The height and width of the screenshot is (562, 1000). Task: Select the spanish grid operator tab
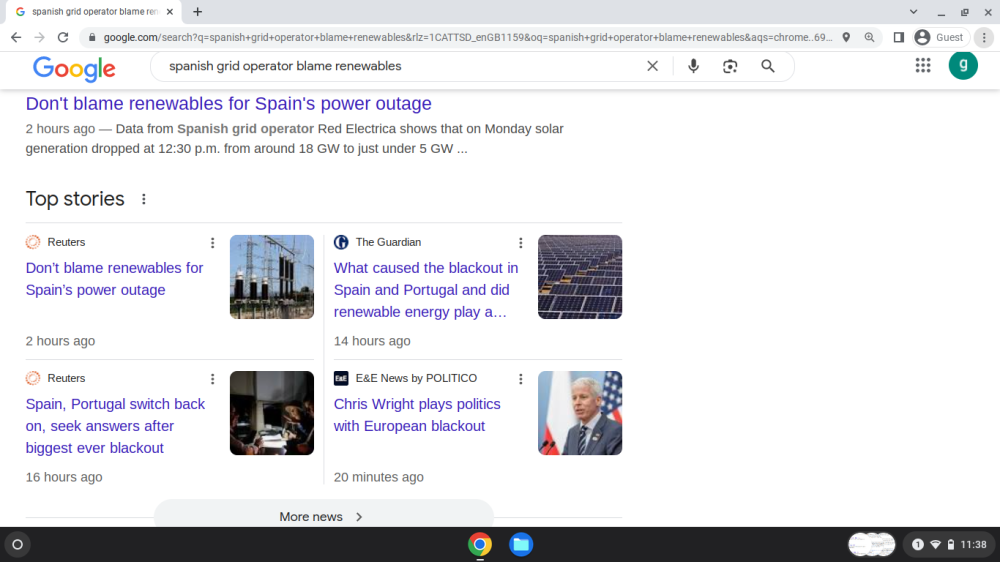click(x=95, y=11)
